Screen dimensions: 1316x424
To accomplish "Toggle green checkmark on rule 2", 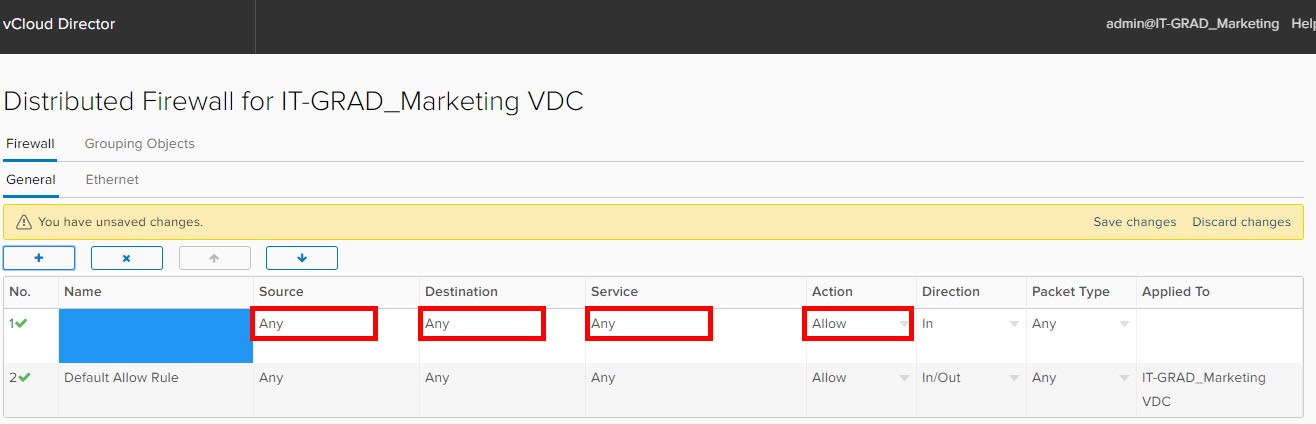I will [x=24, y=378].
